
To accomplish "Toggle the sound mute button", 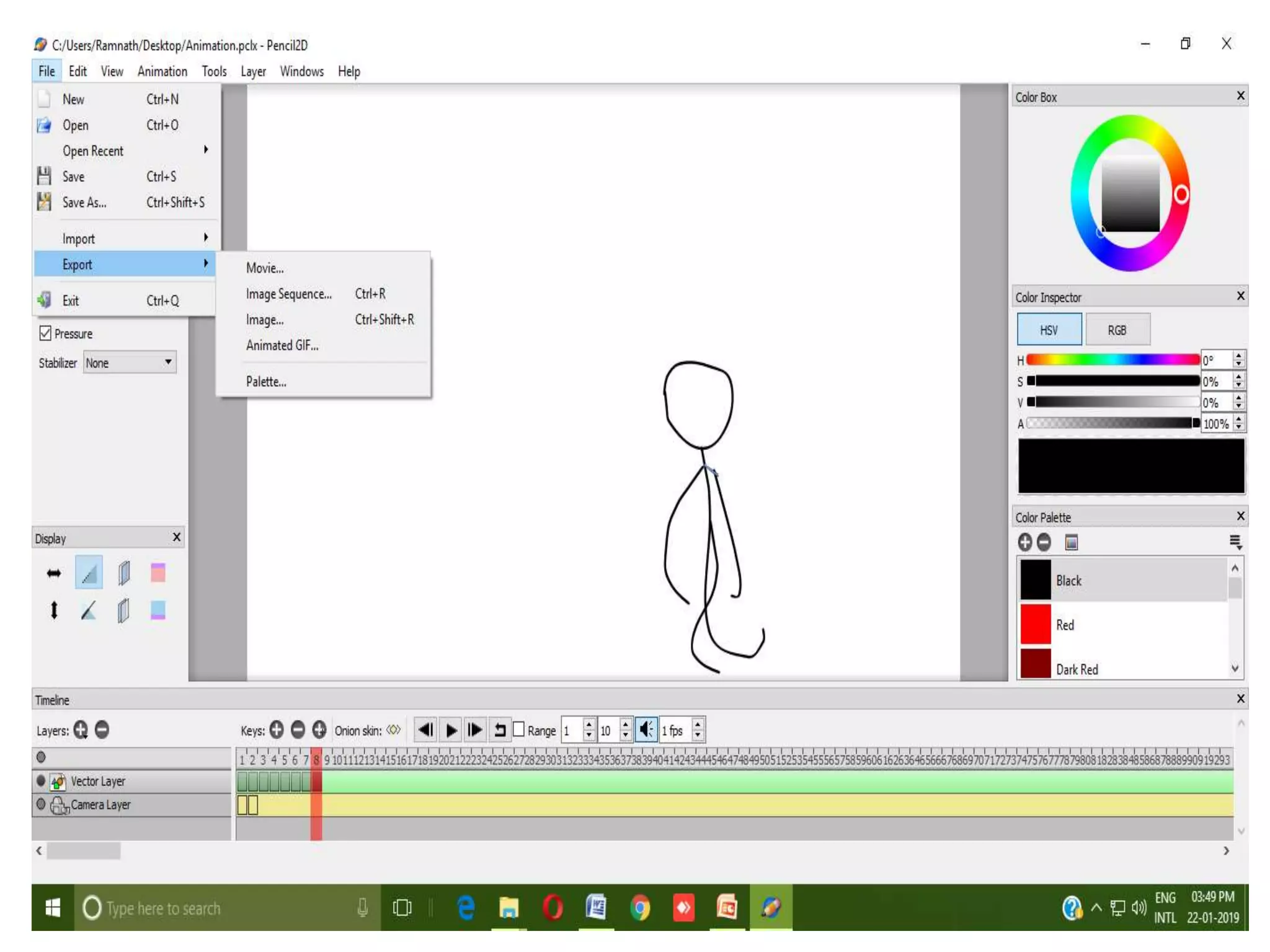I will click(x=646, y=729).
